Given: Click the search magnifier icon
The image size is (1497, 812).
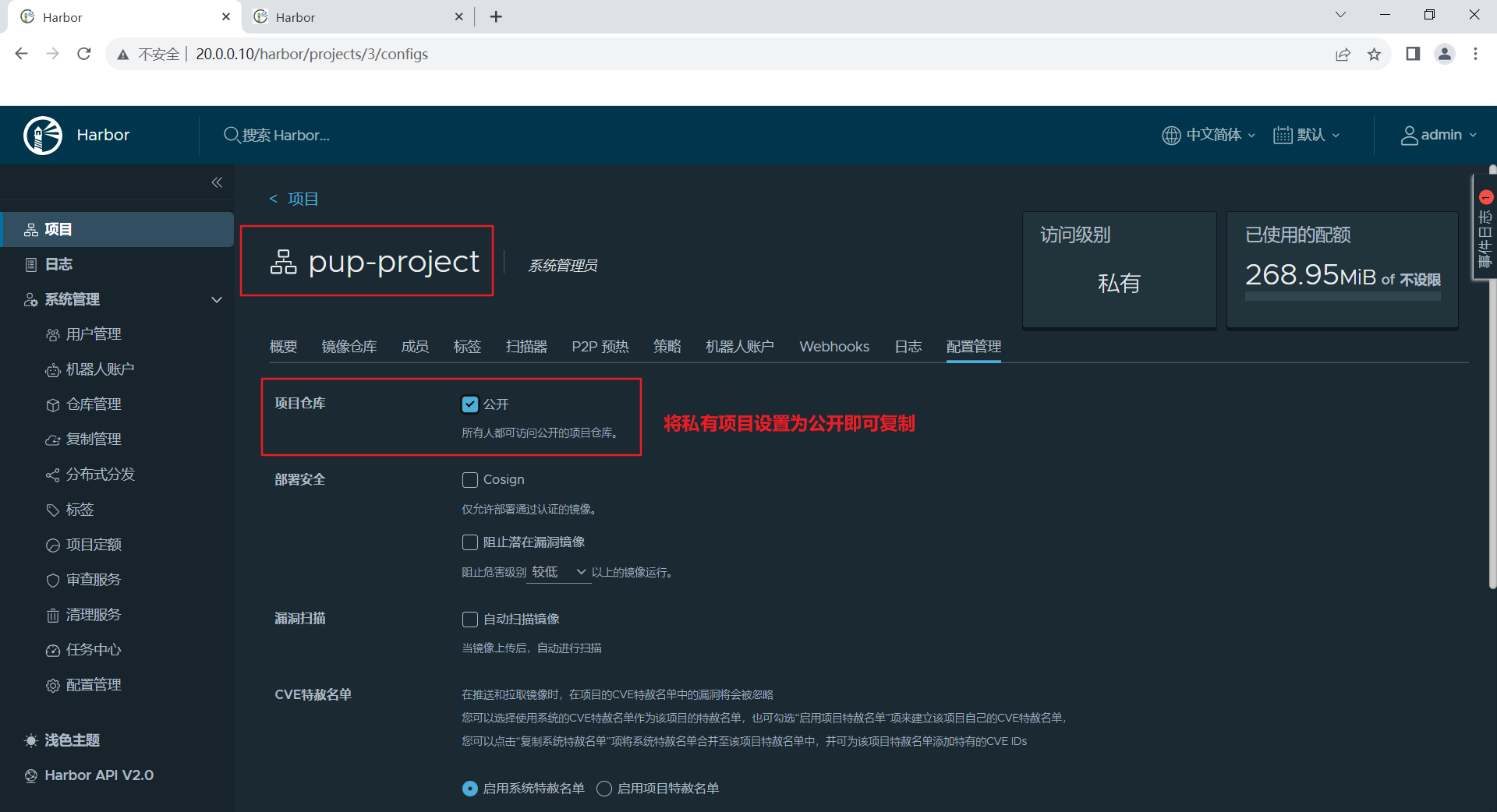Looking at the screenshot, I should point(232,135).
